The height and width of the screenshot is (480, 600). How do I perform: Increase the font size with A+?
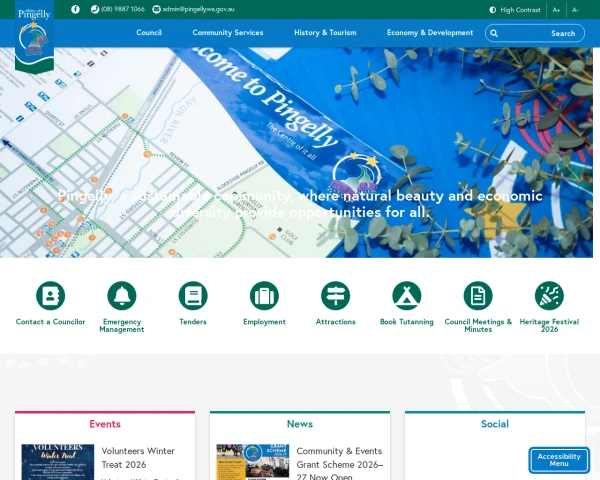556,10
